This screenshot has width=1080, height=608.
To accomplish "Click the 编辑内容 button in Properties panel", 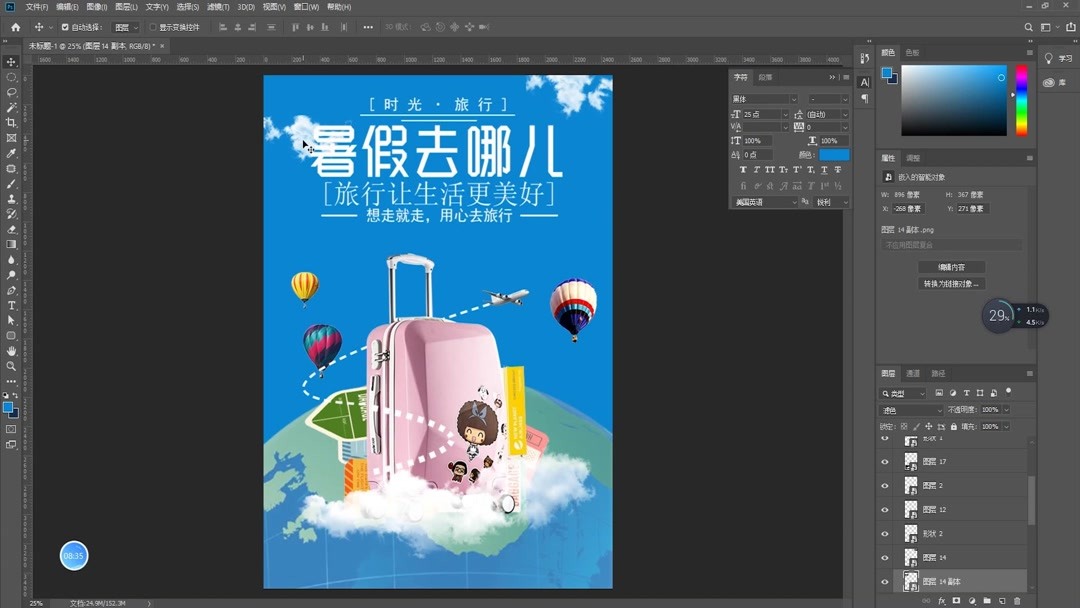I will pyautogui.click(x=951, y=267).
